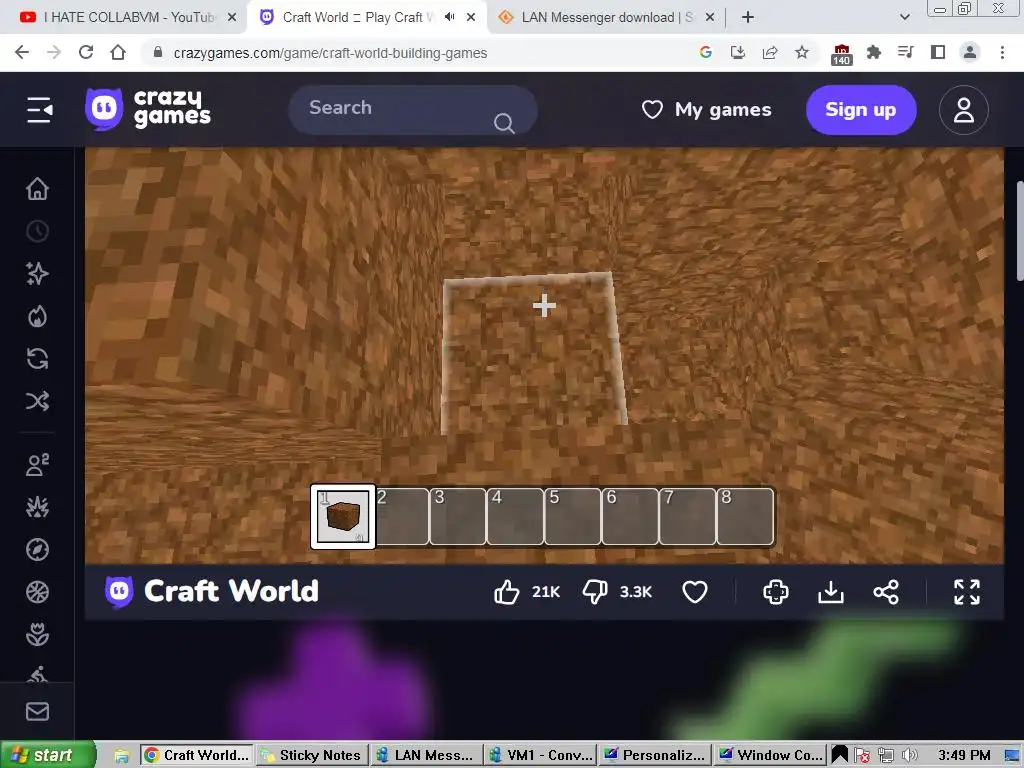
Task: Click the search magnifier icon
Action: point(504,123)
